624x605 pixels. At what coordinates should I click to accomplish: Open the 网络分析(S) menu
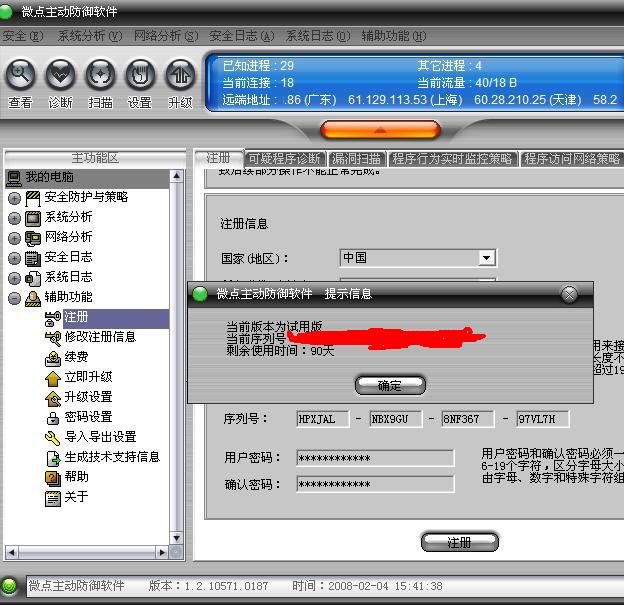[x=166, y=36]
